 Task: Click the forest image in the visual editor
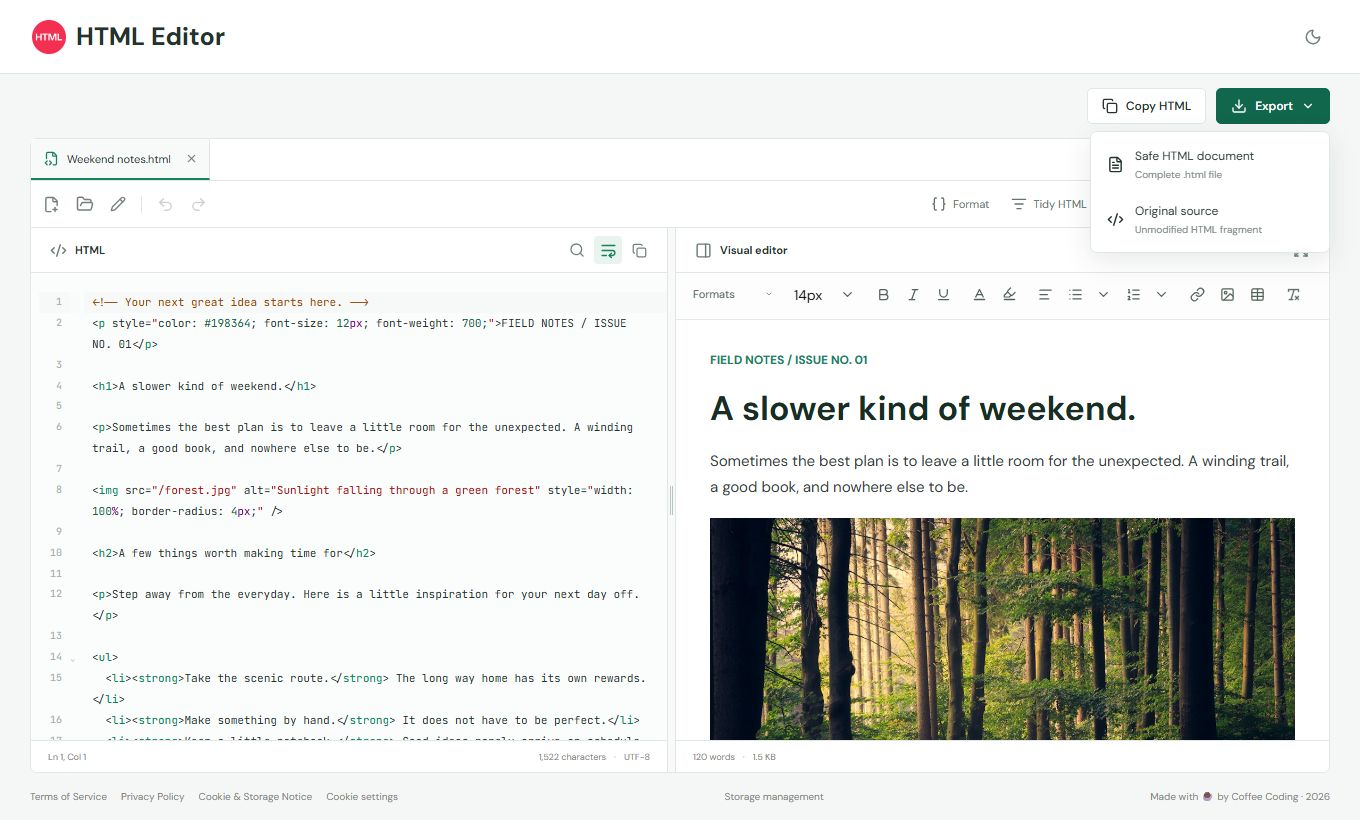coord(1002,629)
